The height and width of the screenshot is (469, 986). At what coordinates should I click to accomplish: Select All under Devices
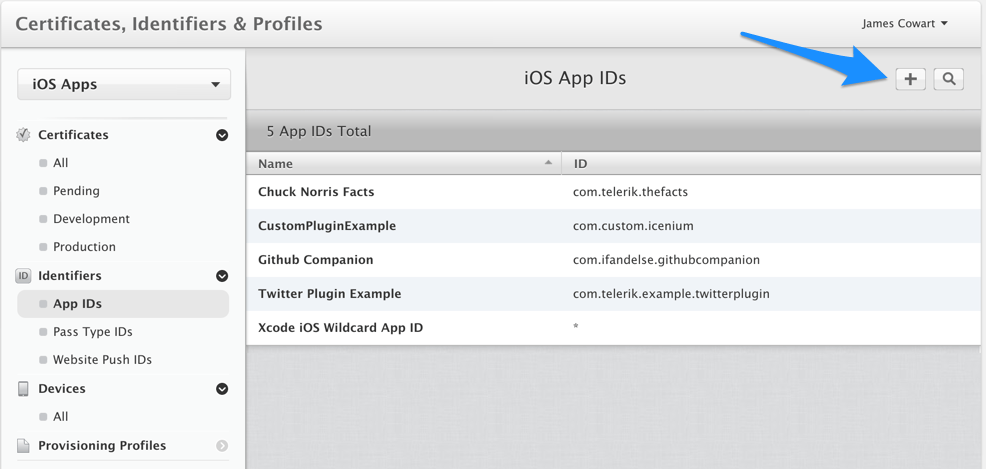click(60, 416)
